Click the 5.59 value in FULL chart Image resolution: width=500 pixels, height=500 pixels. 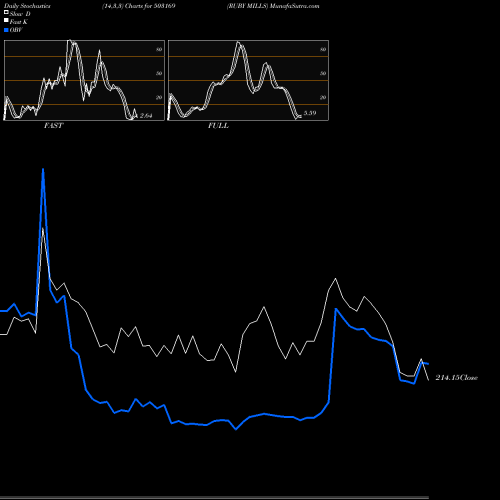point(310,113)
